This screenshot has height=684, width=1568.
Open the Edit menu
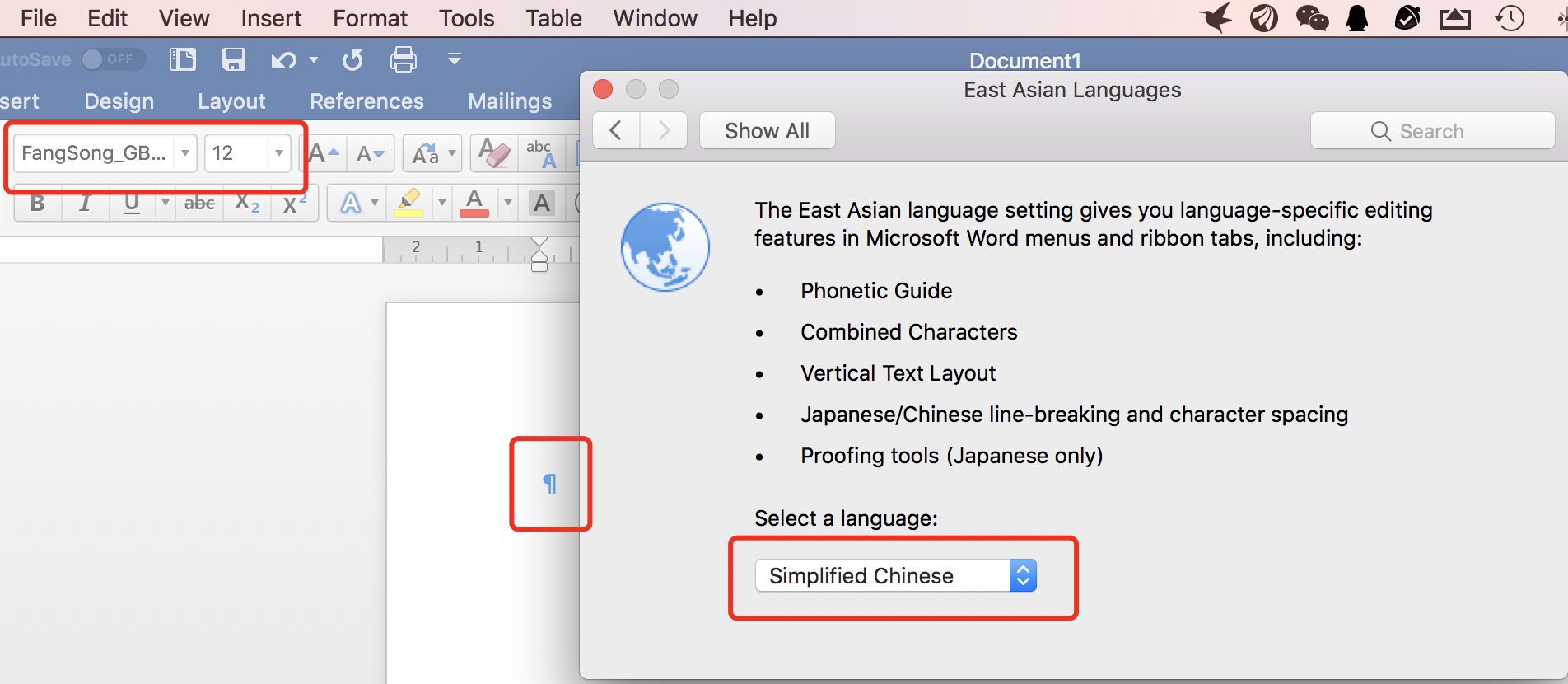point(108,18)
